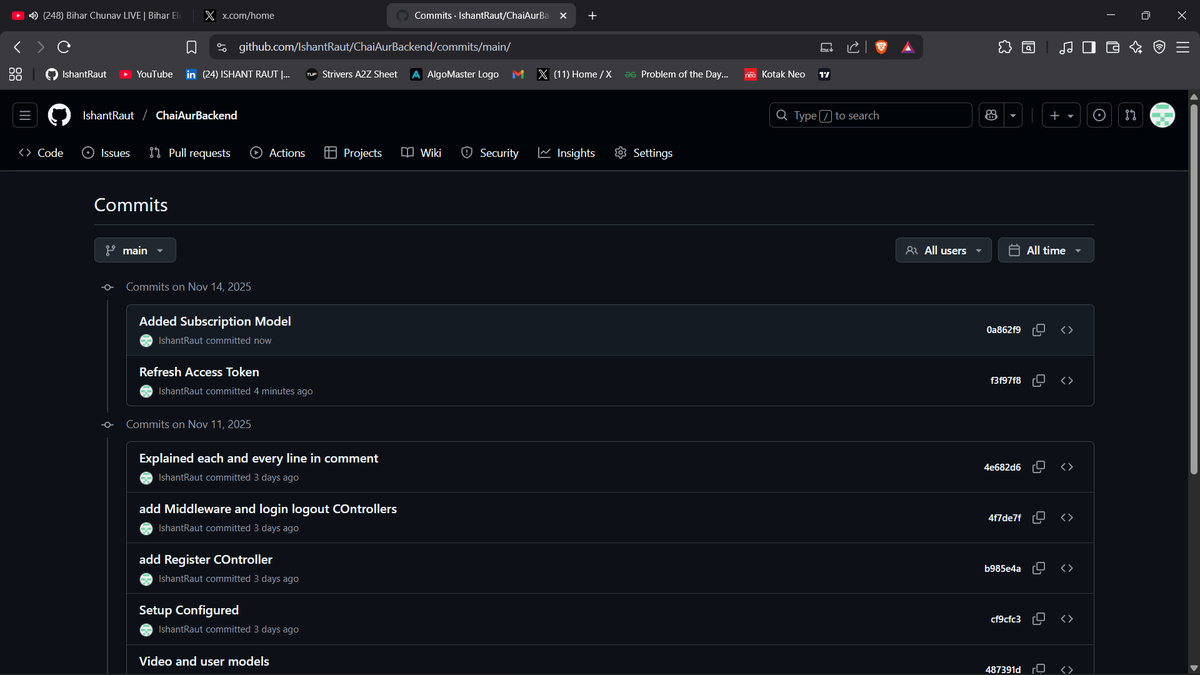Open 'Explained each and every line in comment' commit
This screenshot has width=1200, height=675.
click(259, 458)
